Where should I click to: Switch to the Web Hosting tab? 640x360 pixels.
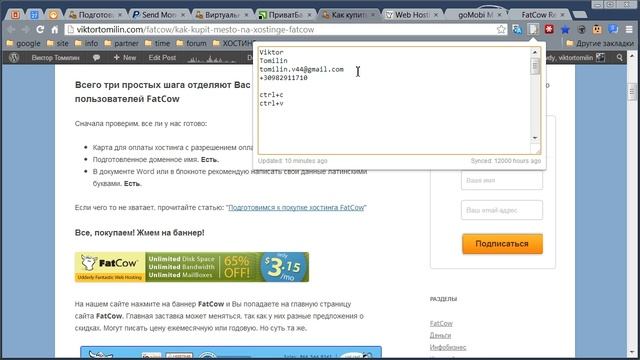[x=411, y=15]
